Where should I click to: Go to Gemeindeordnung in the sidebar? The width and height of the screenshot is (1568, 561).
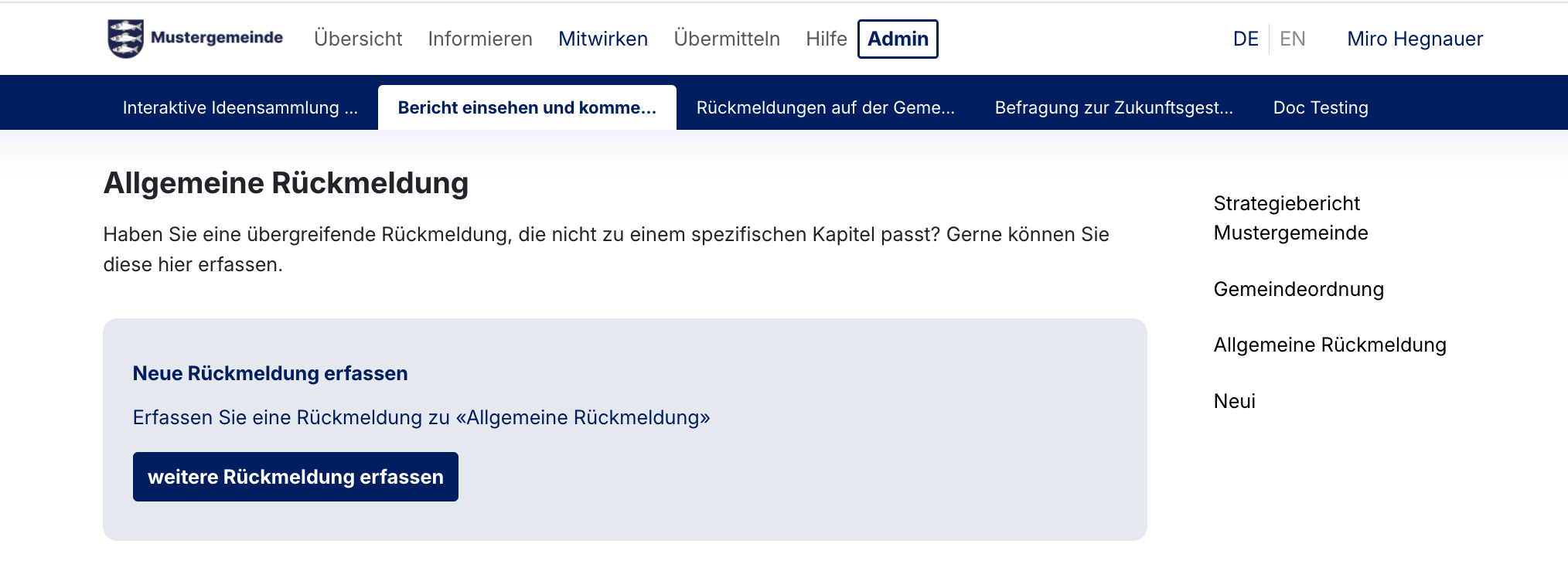(x=1298, y=289)
